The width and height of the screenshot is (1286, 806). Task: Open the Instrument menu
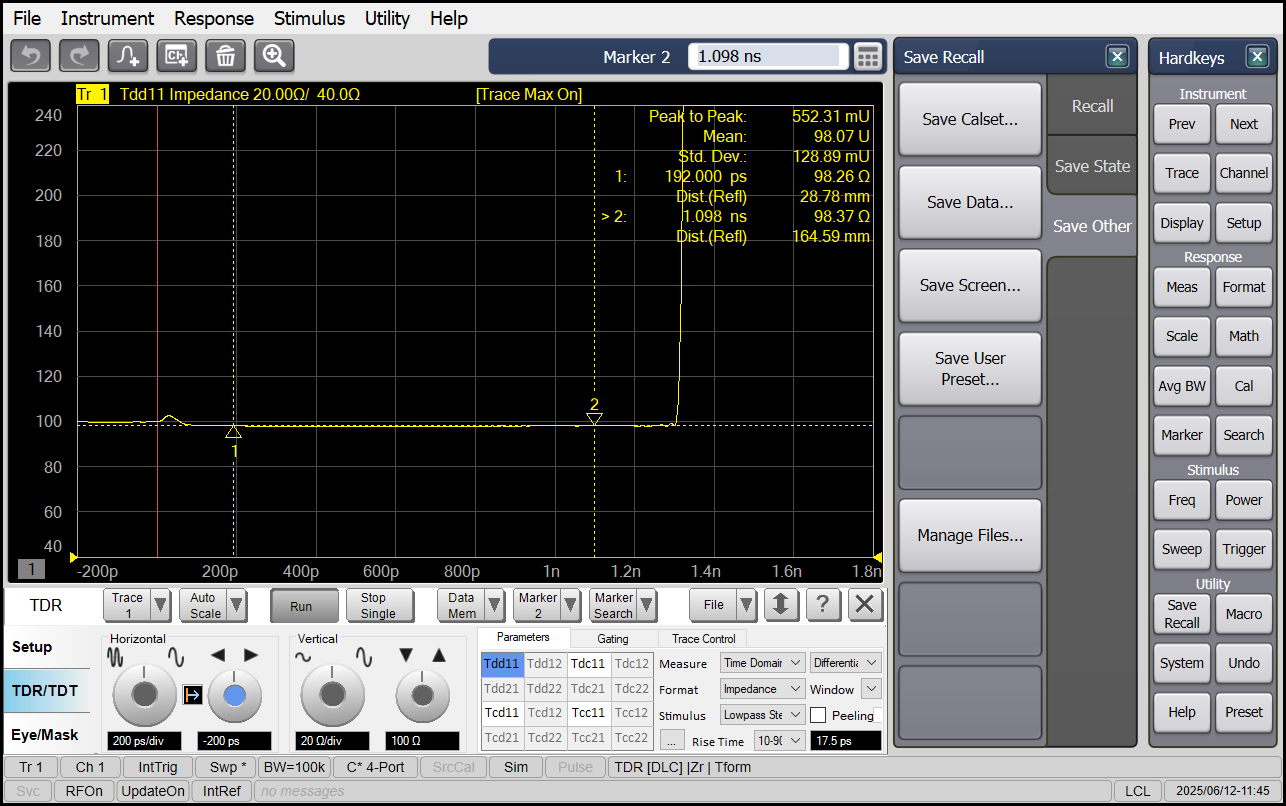107,18
